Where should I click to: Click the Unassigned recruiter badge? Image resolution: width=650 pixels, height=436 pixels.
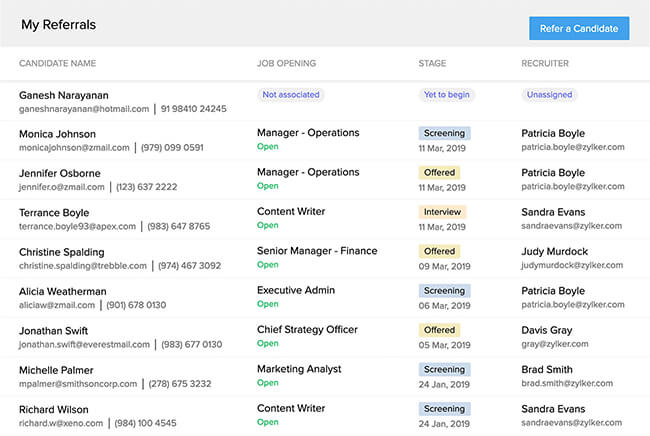click(x=549, y=95)
